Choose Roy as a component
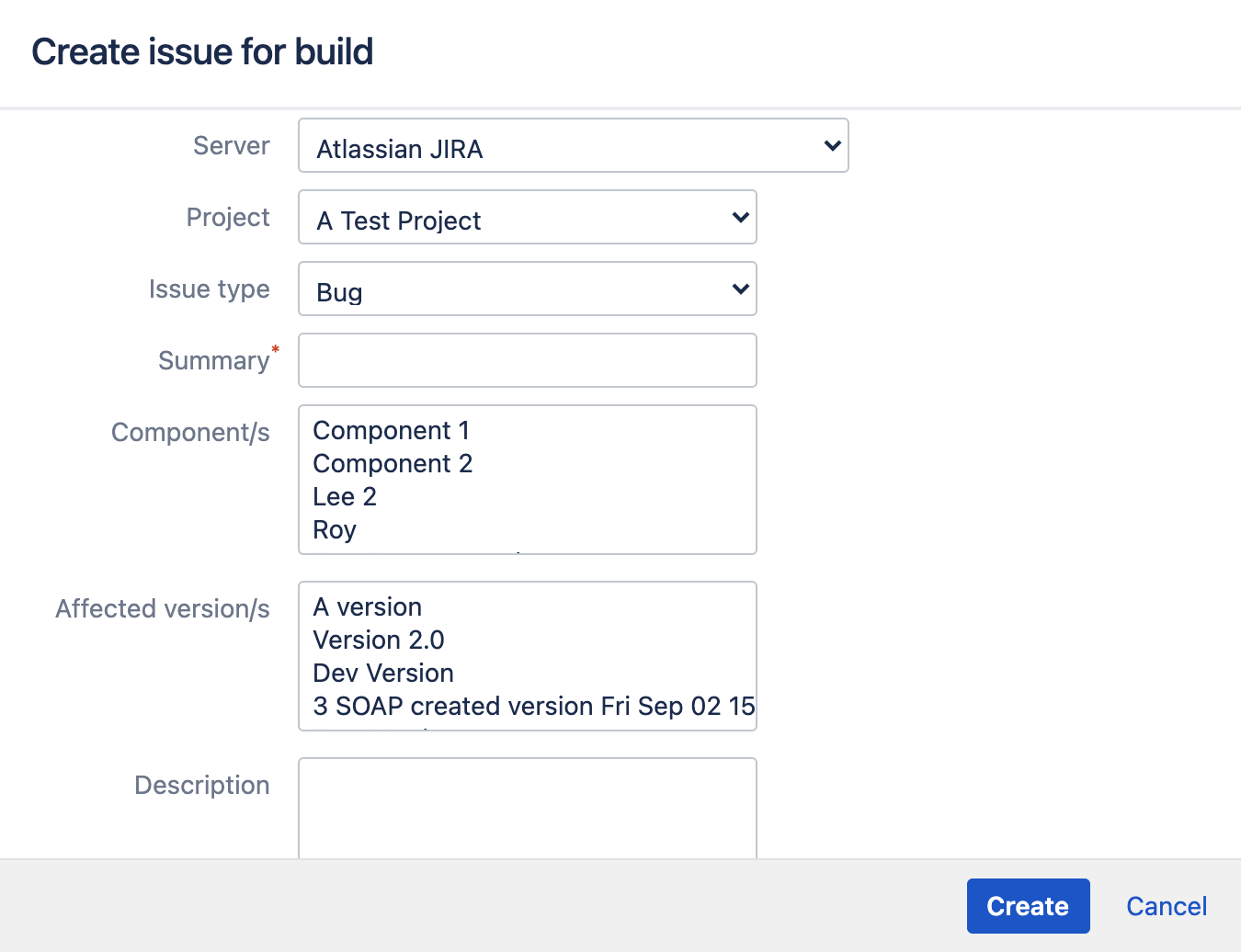This screenshot has height=952, width=1241. (x=334, y=529)
